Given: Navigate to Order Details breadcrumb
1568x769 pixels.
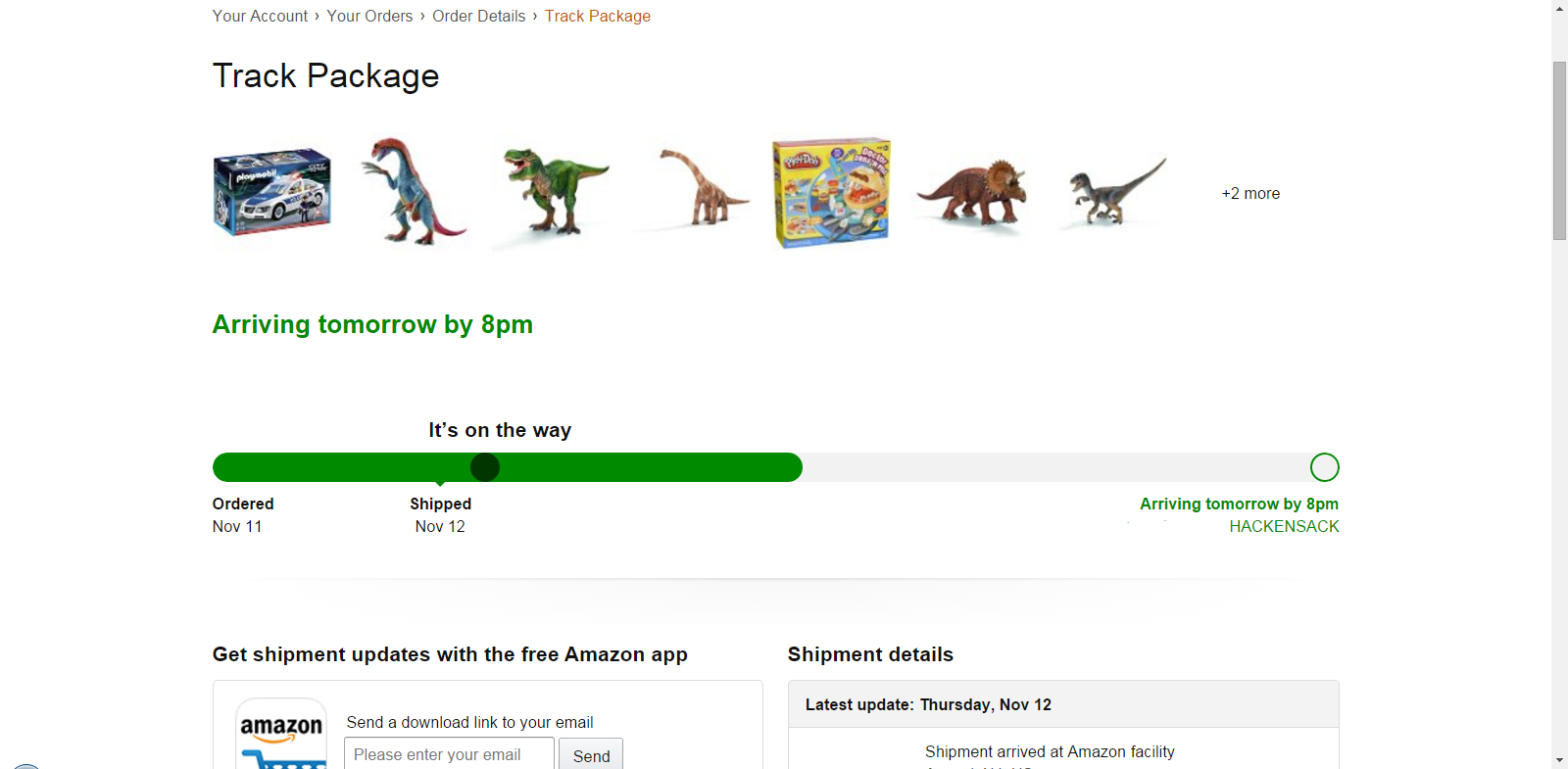Looking at the screenshot, I should coord(478,16).
